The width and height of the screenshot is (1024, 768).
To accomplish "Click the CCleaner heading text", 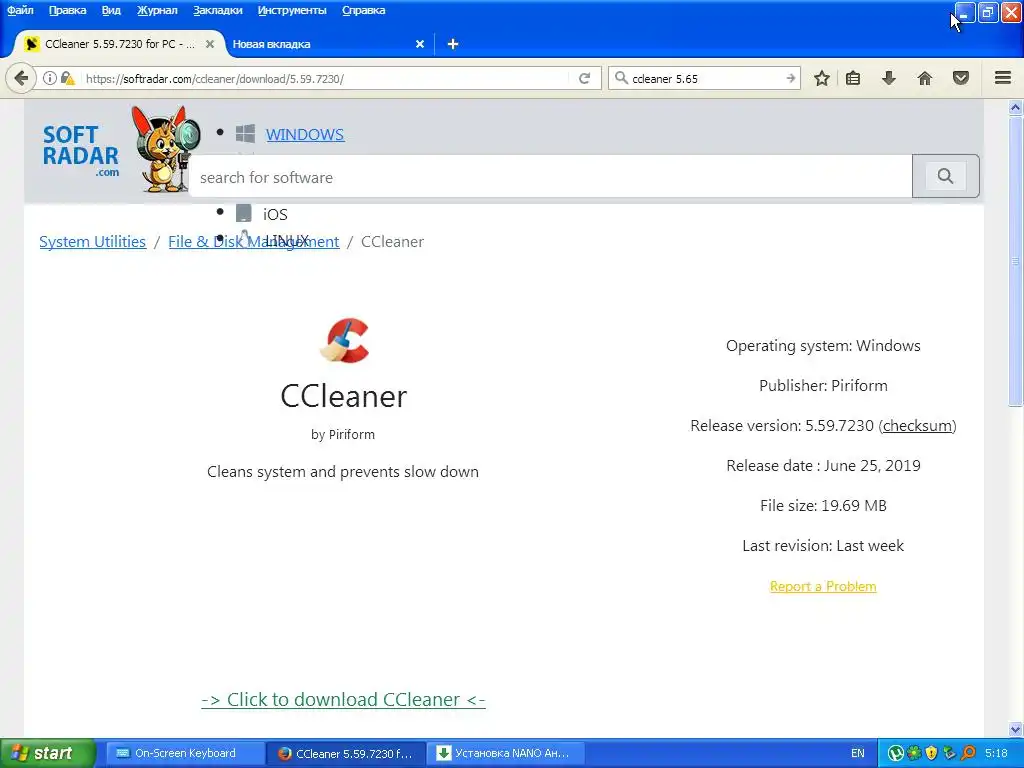I will coord(344,396).
